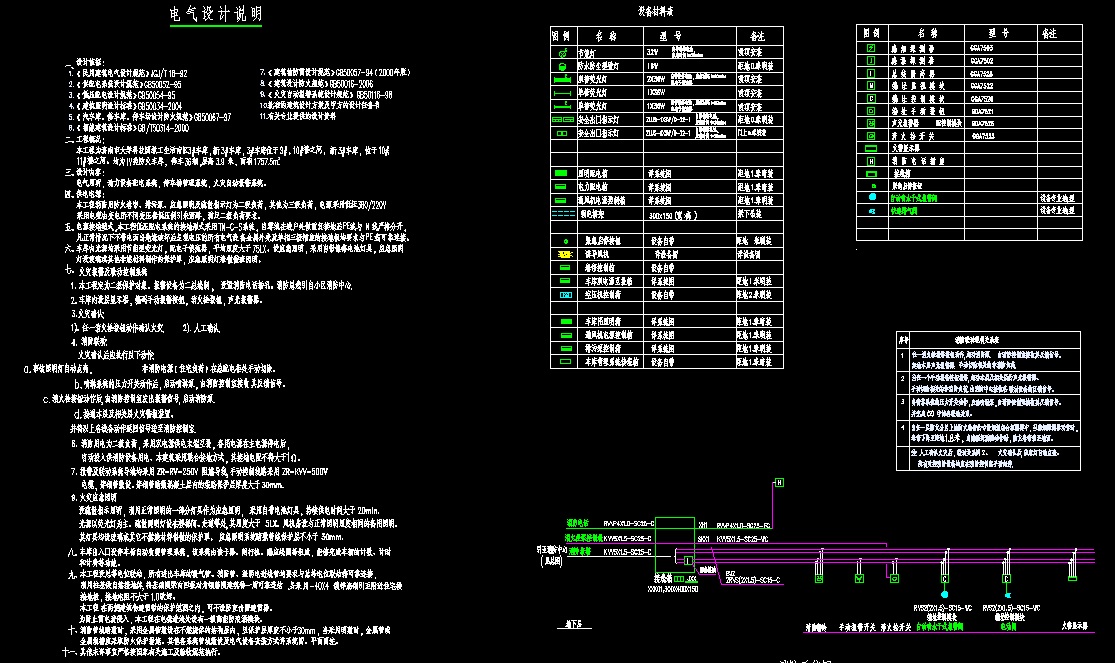The height and width of the screenshot is (663, 1115).
Task: Click the cyan circle symbol in the right legend table
Action: pos(871,198)
